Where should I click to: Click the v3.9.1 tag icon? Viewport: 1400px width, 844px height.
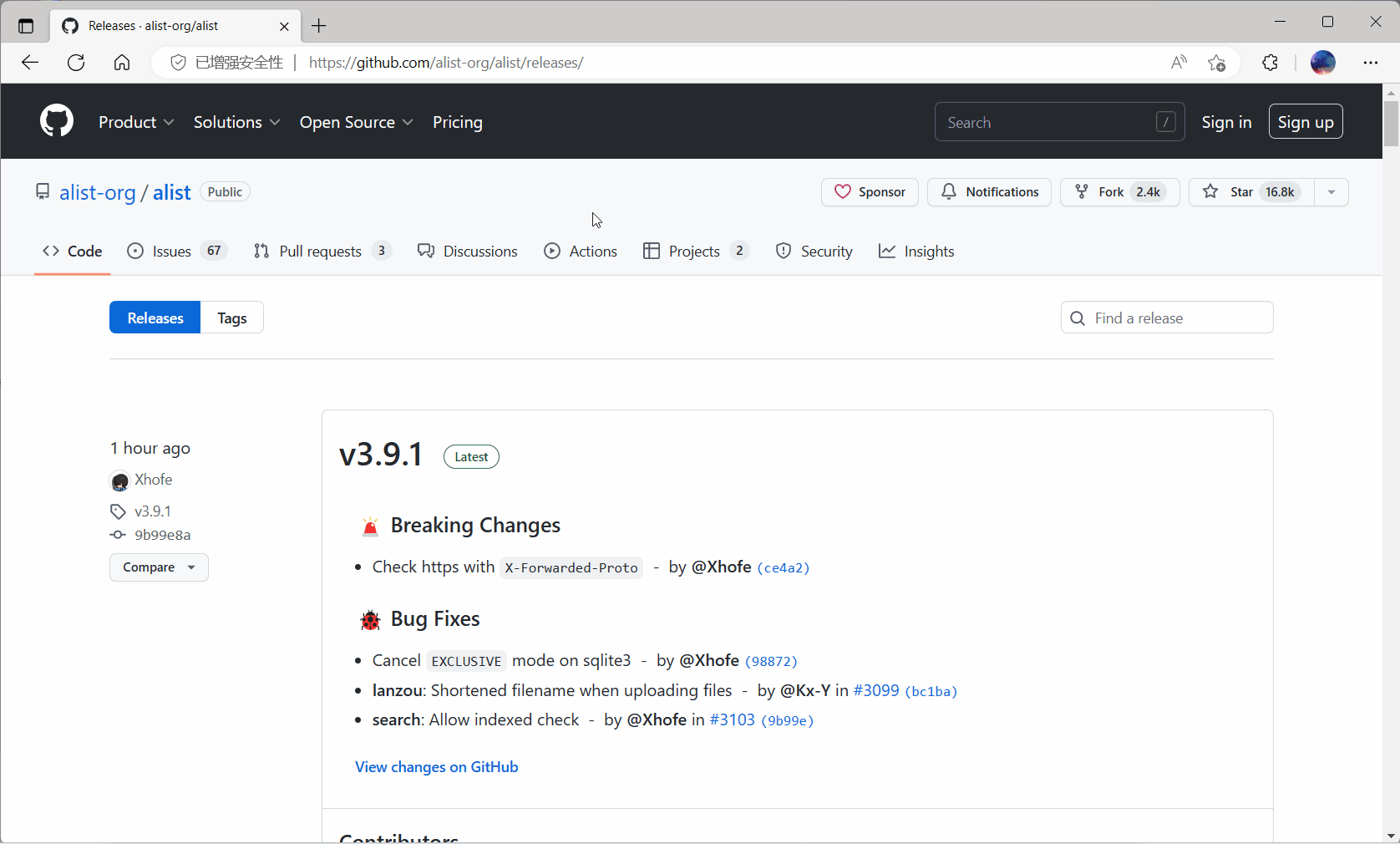point(118,511)
